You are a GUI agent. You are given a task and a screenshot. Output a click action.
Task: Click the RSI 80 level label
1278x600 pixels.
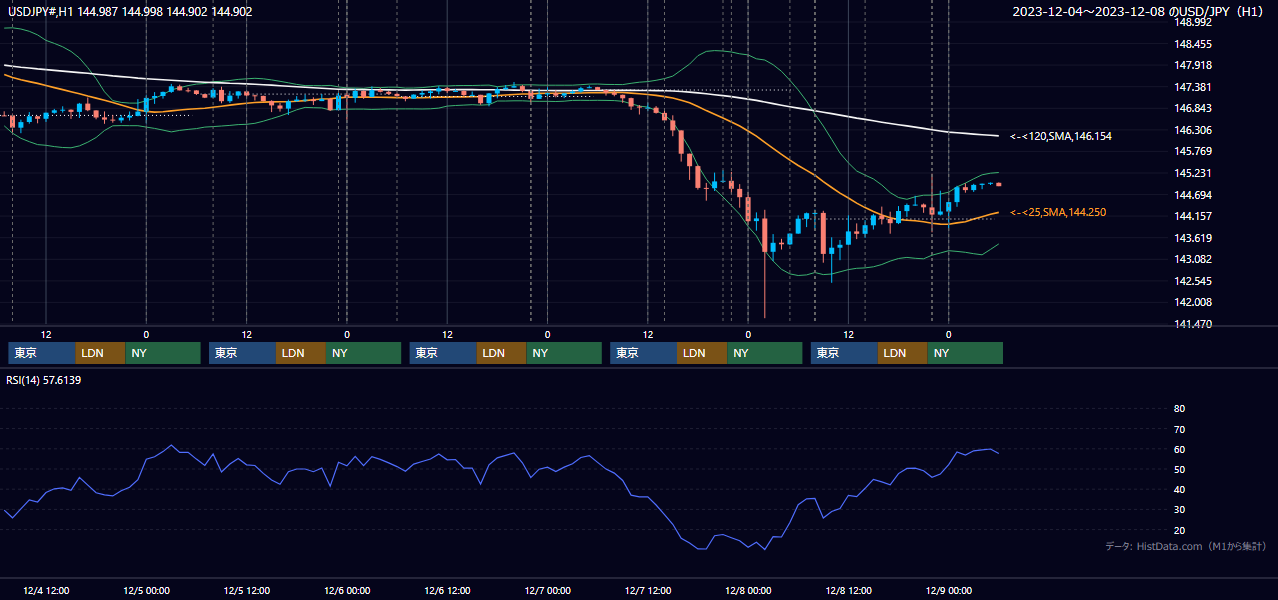(x=1179, y=409)
